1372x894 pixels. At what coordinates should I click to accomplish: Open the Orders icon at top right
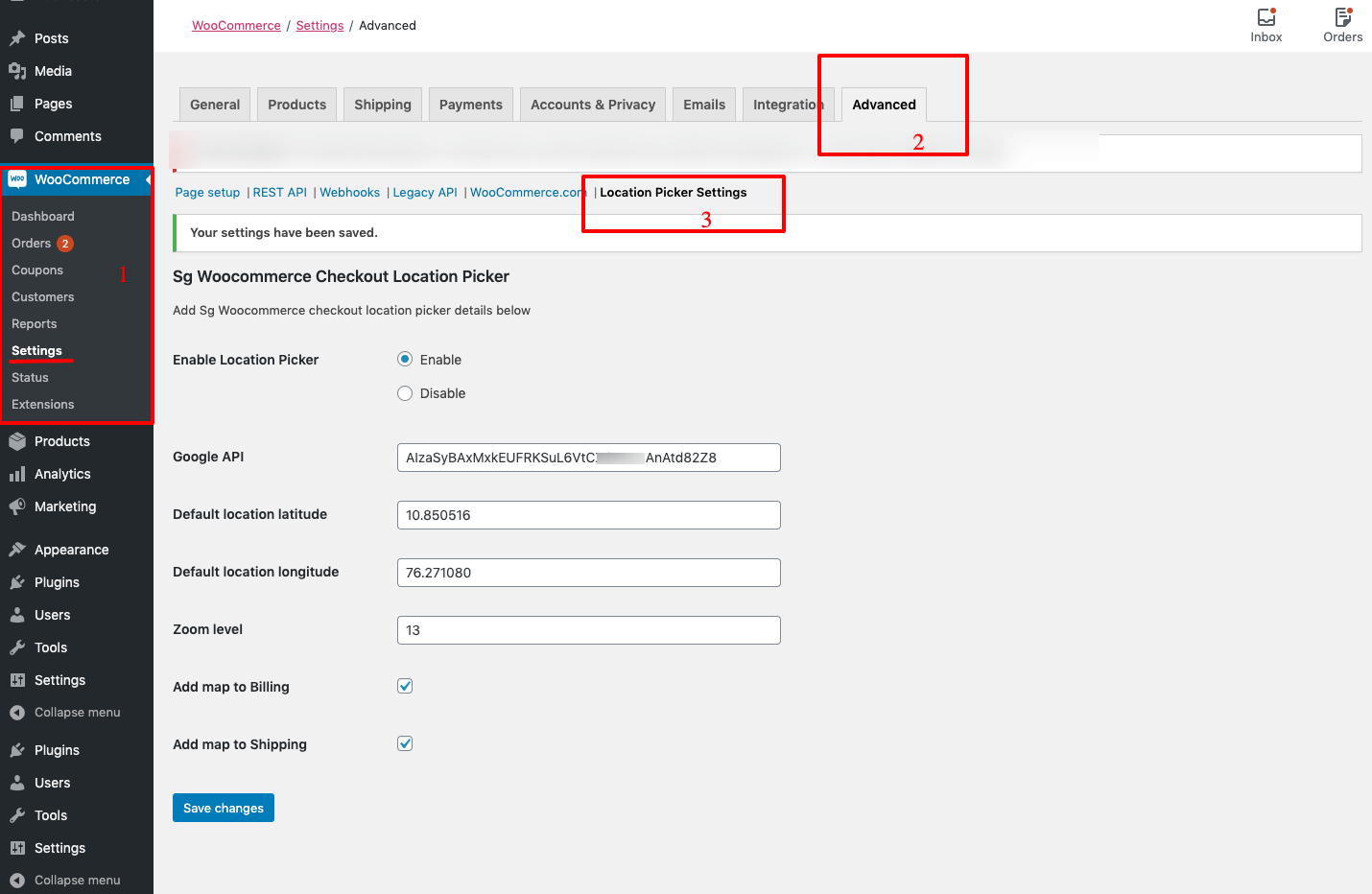click(x=1343, y=17)
